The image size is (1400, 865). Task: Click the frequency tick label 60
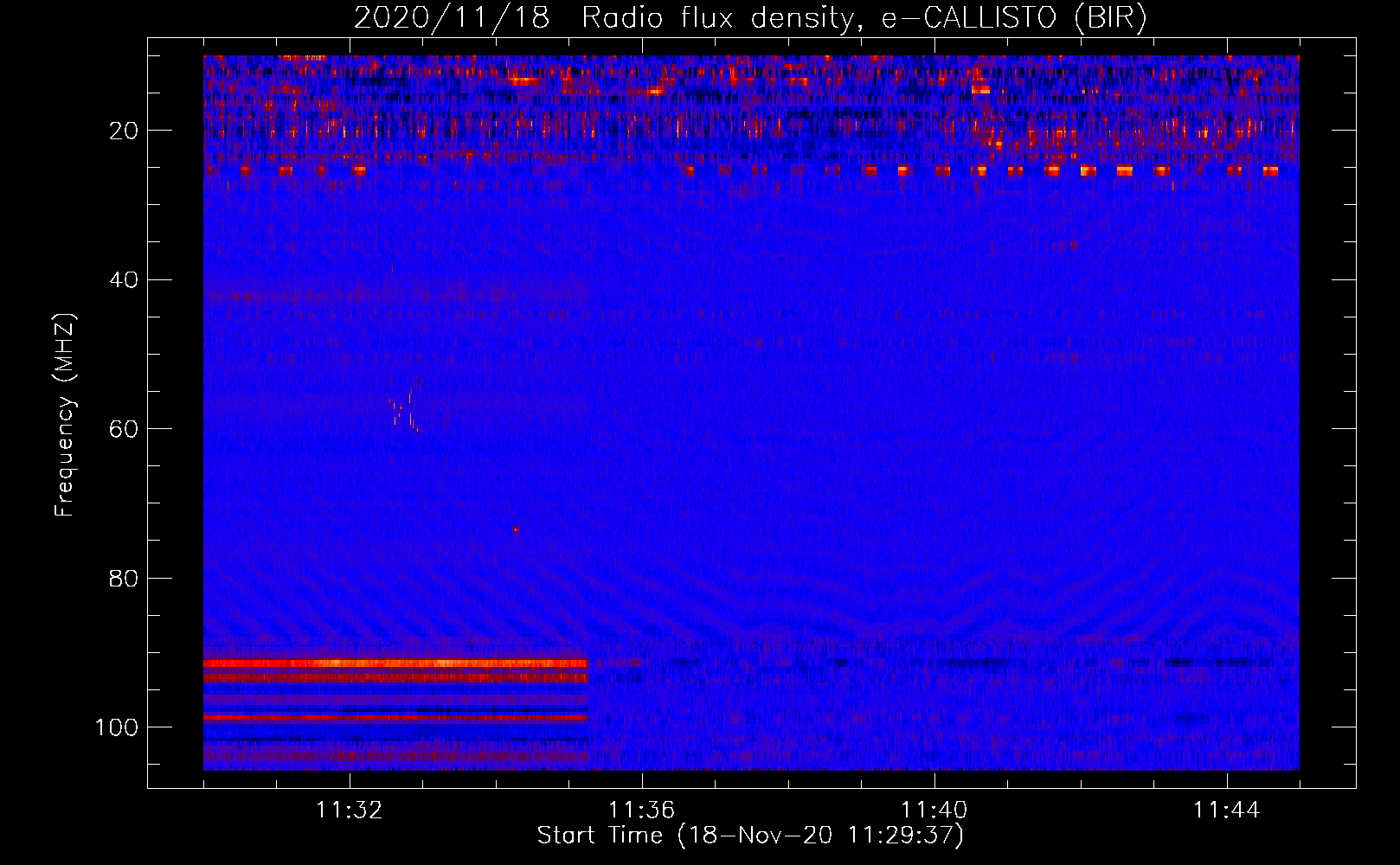pos(124,429)
